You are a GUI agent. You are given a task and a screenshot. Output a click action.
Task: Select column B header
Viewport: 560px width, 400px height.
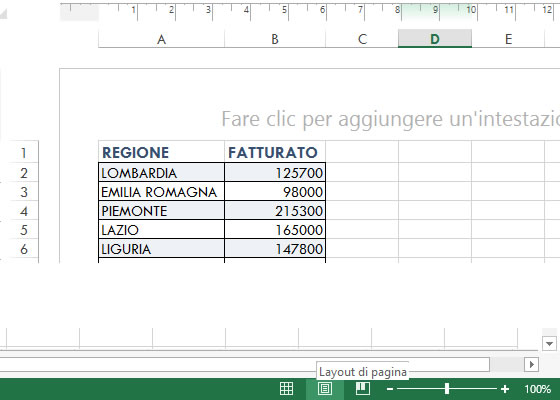point(275,39)
